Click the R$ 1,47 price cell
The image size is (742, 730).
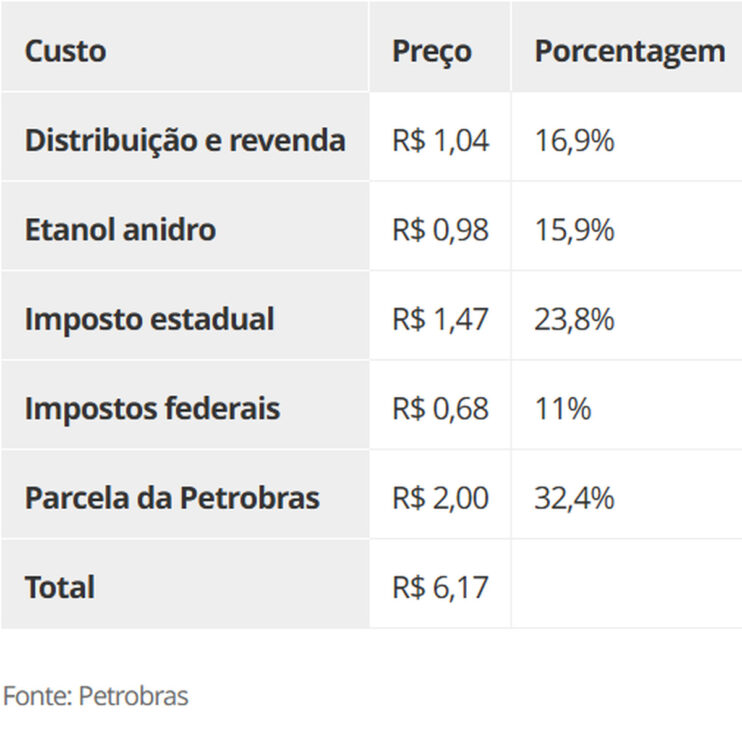440,319
